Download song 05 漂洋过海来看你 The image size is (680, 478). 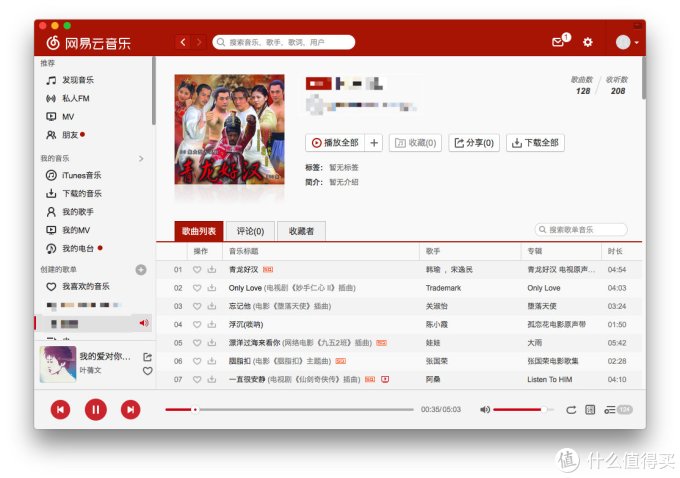click(x=212, y=343)
